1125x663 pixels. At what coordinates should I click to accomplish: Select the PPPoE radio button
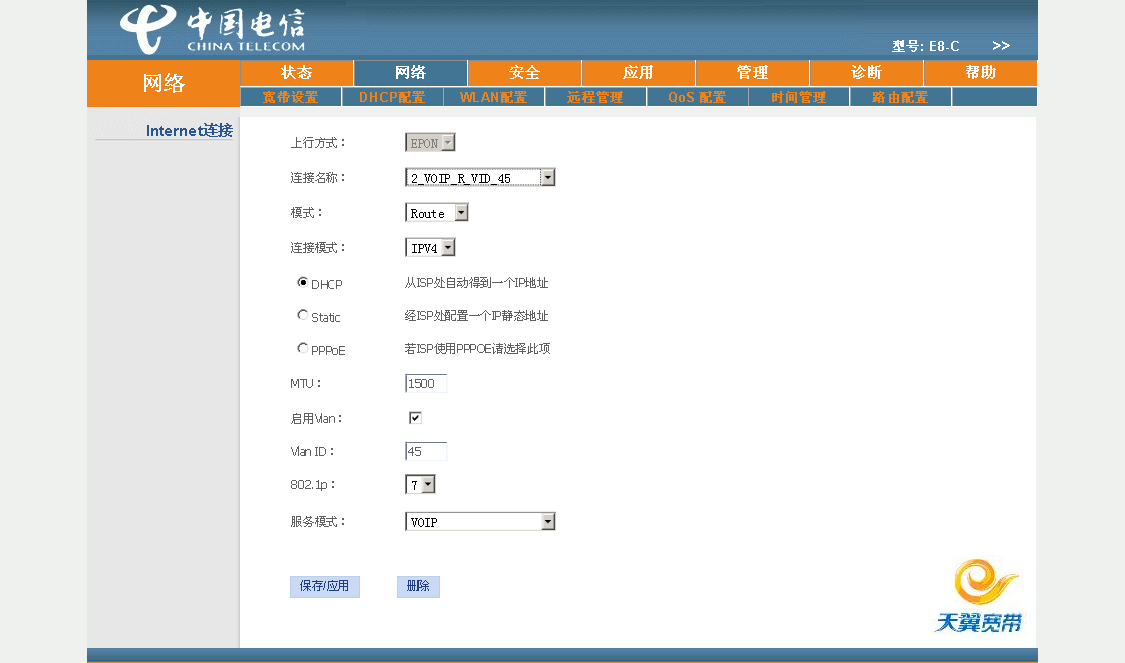click(x=303, y=348)
